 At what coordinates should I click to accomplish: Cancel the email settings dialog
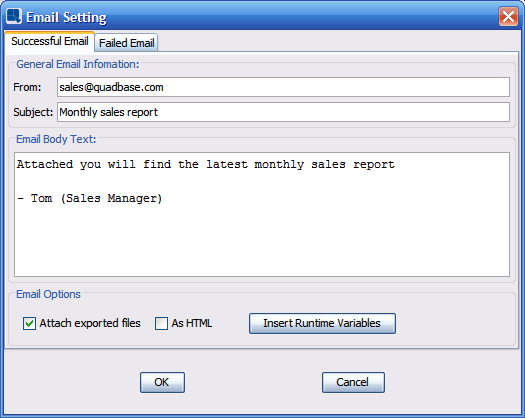[x=353, y=382]
